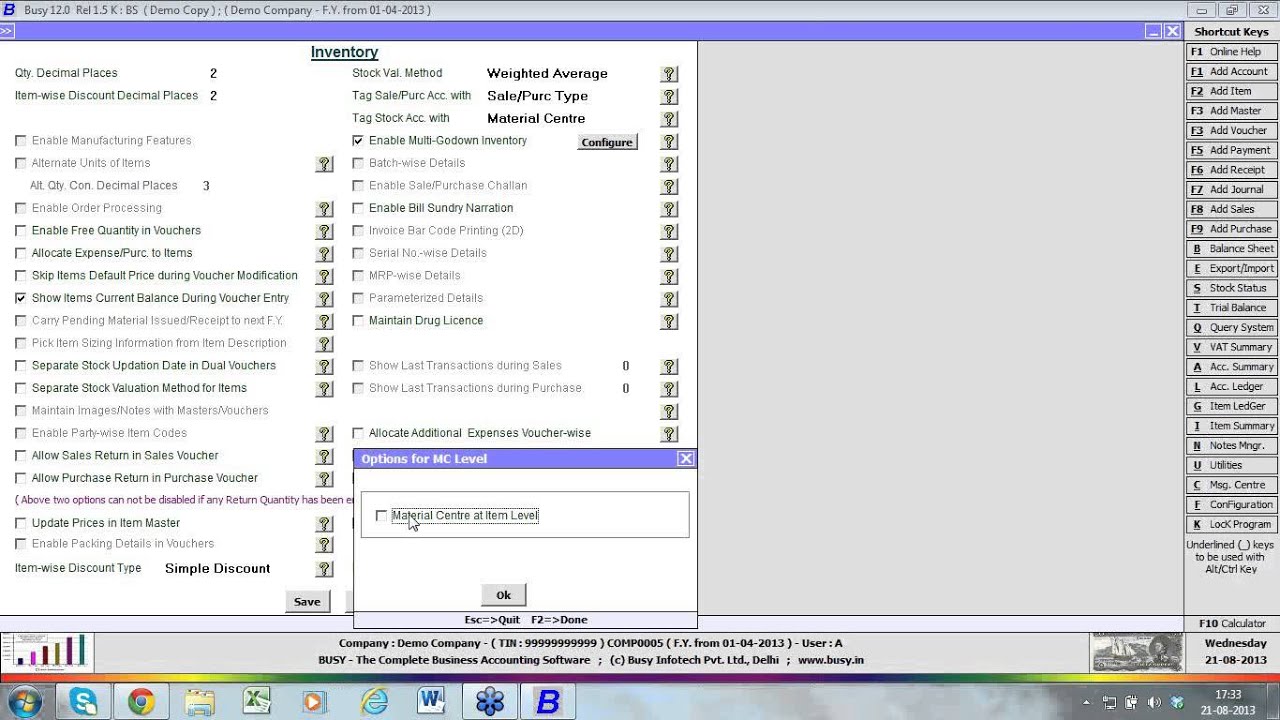The height and width of the screenshot is (720, 1280).
Task: Uncheck Enable Multi-Godown Inventory
Action: (358, 141)
